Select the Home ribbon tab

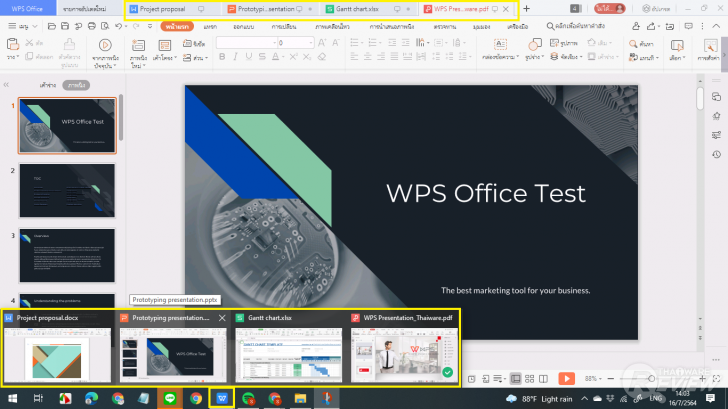pos(177,26)
